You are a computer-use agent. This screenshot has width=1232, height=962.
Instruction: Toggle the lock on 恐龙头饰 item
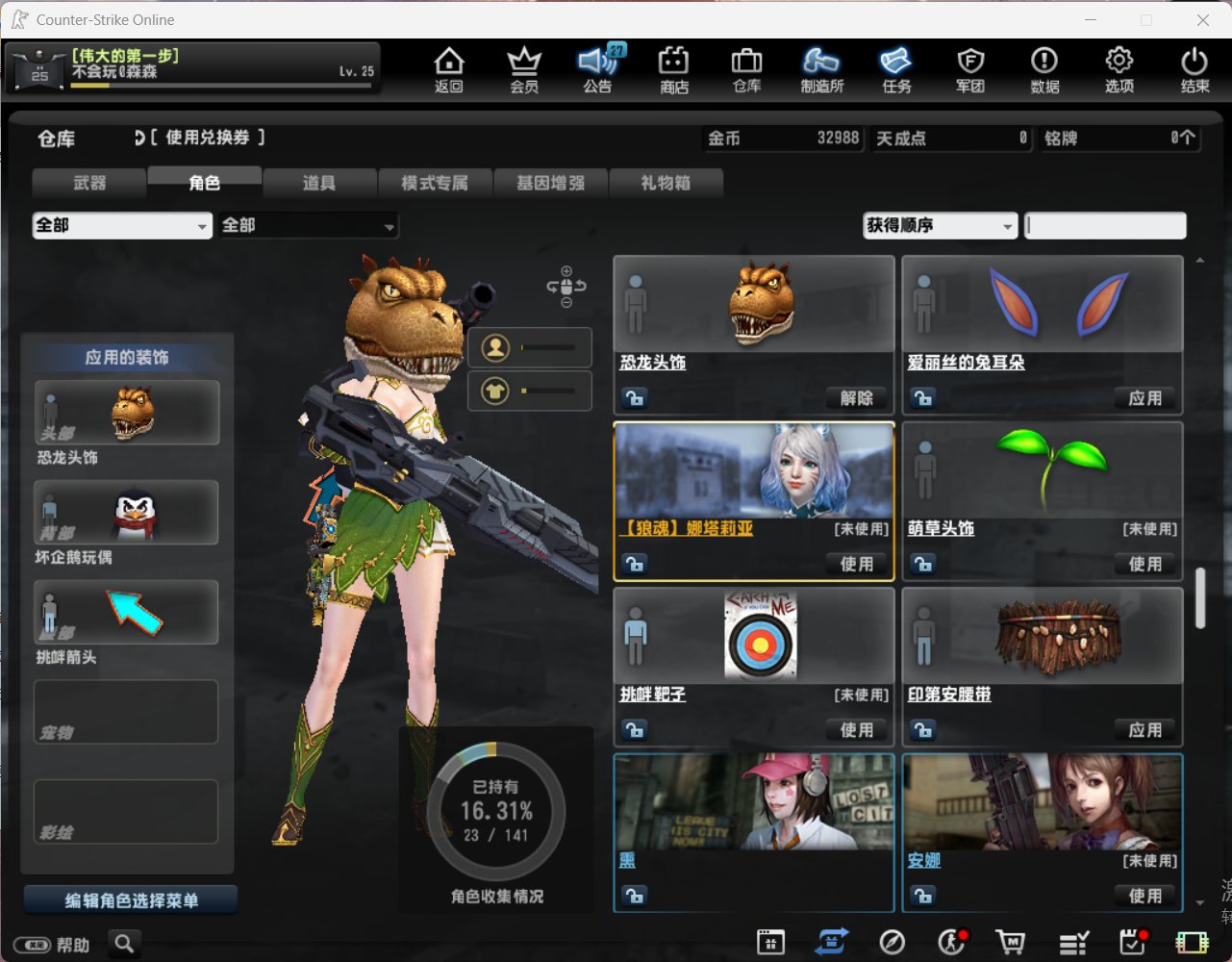634,398
